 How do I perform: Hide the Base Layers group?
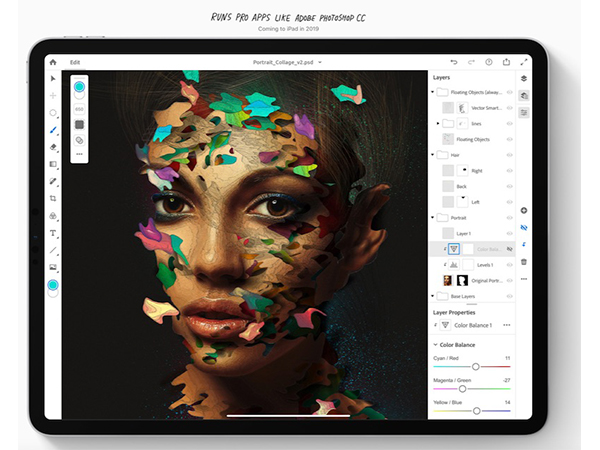click(509, 296)
